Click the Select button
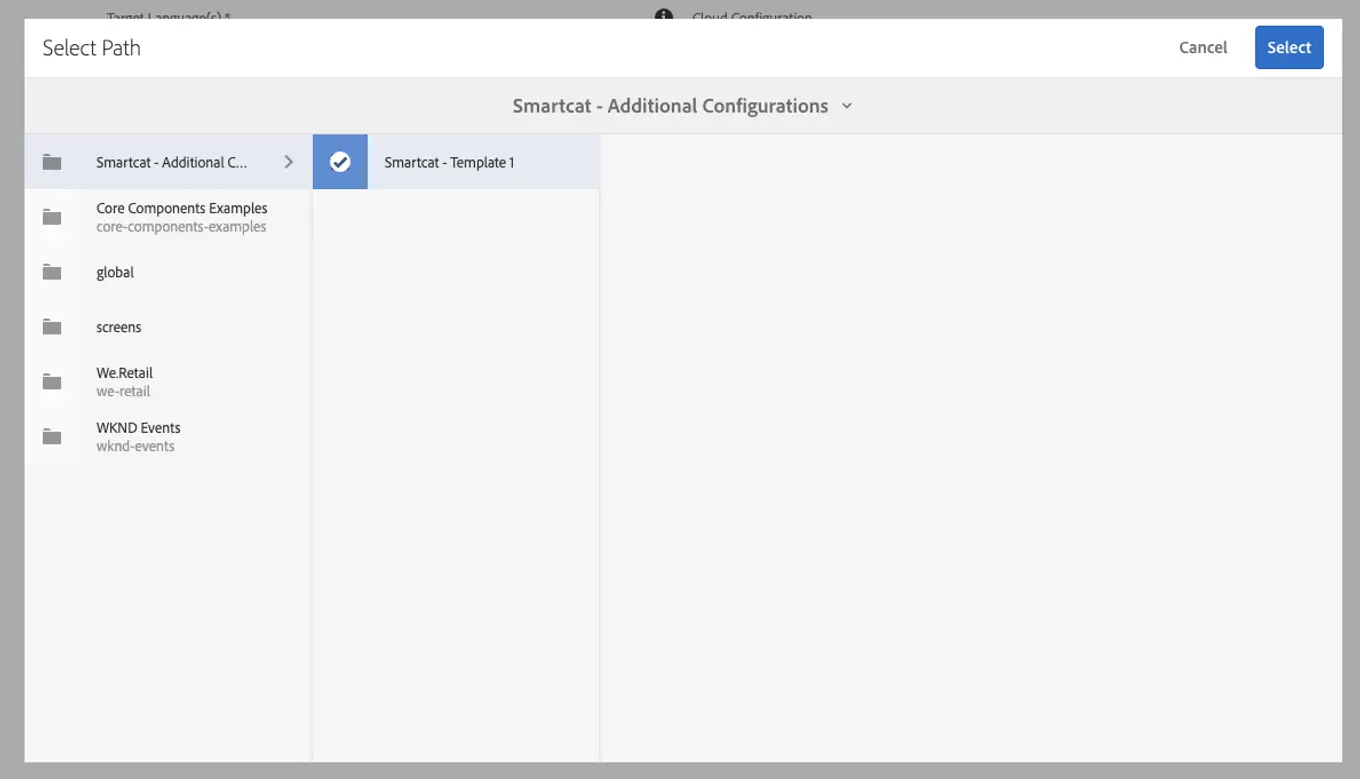The width and height of the screenshot is (1360, 779). coord(1289,47)
